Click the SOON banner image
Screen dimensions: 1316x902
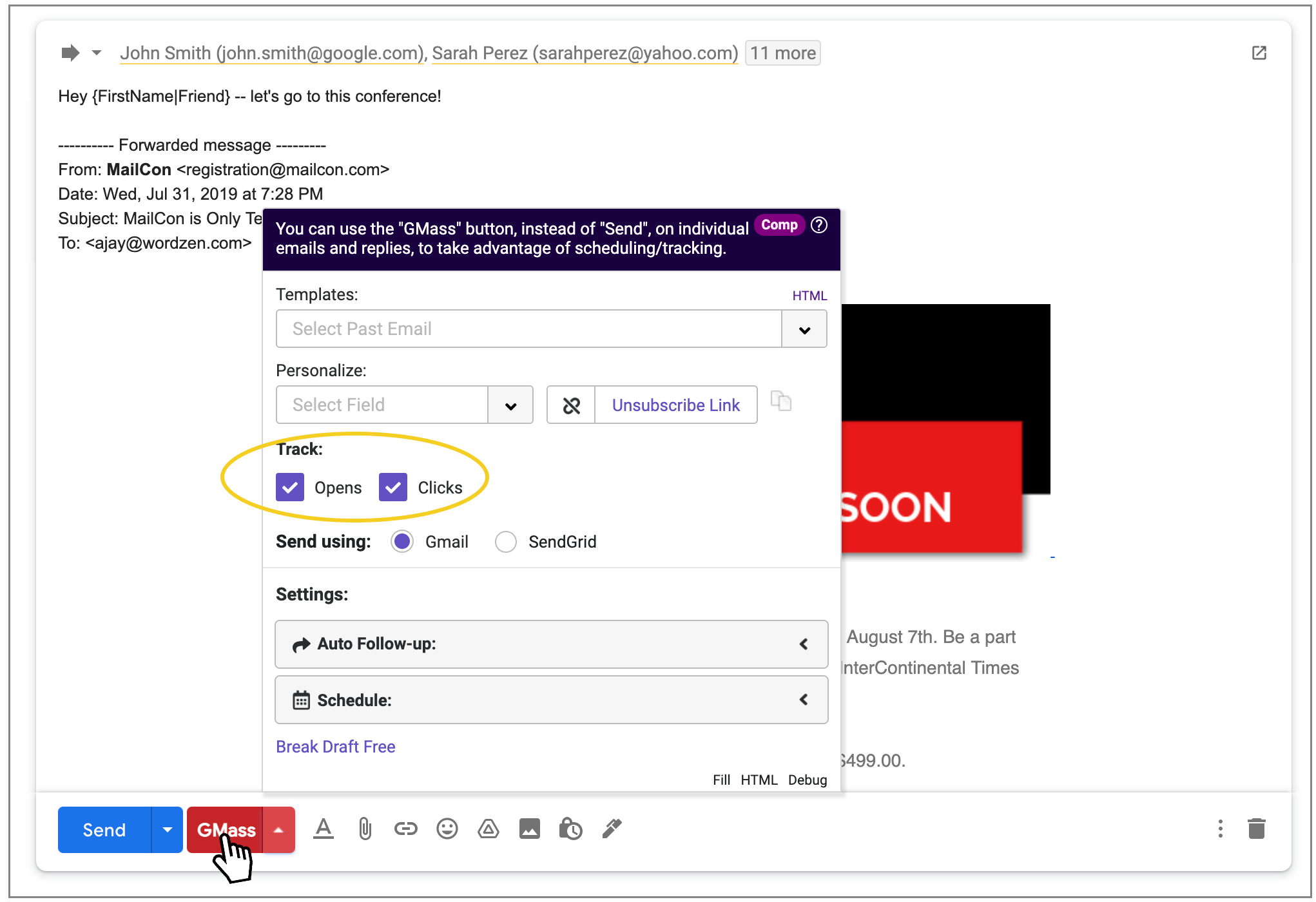945,428
